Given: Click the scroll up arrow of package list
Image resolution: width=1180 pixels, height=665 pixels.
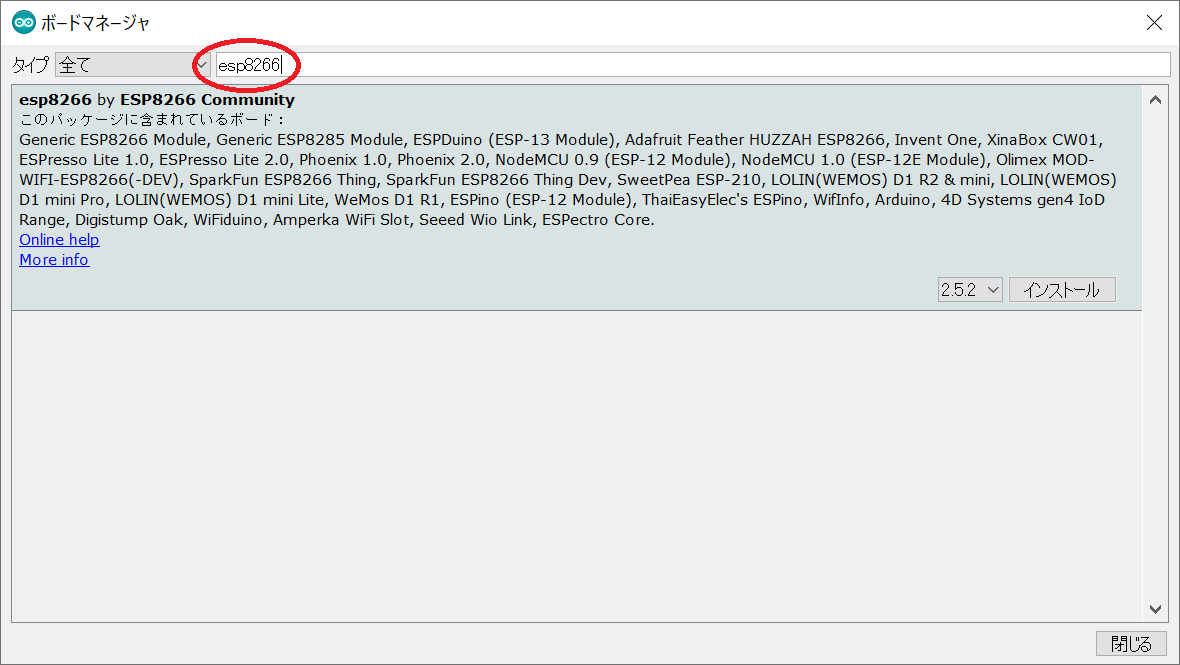Looking at the screenshot, I should click(1155, 99).
